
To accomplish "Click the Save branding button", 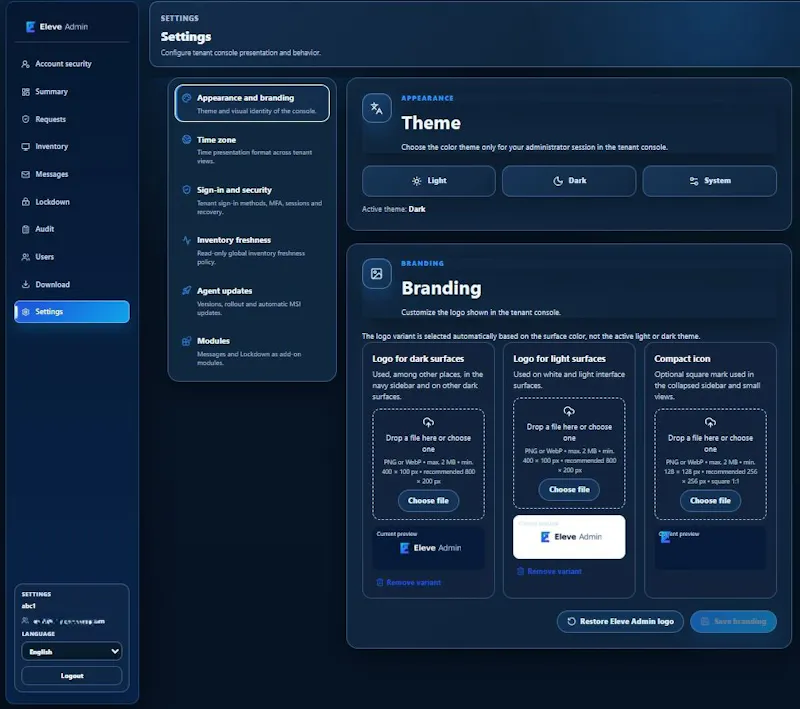I will [x=733, y=621].
